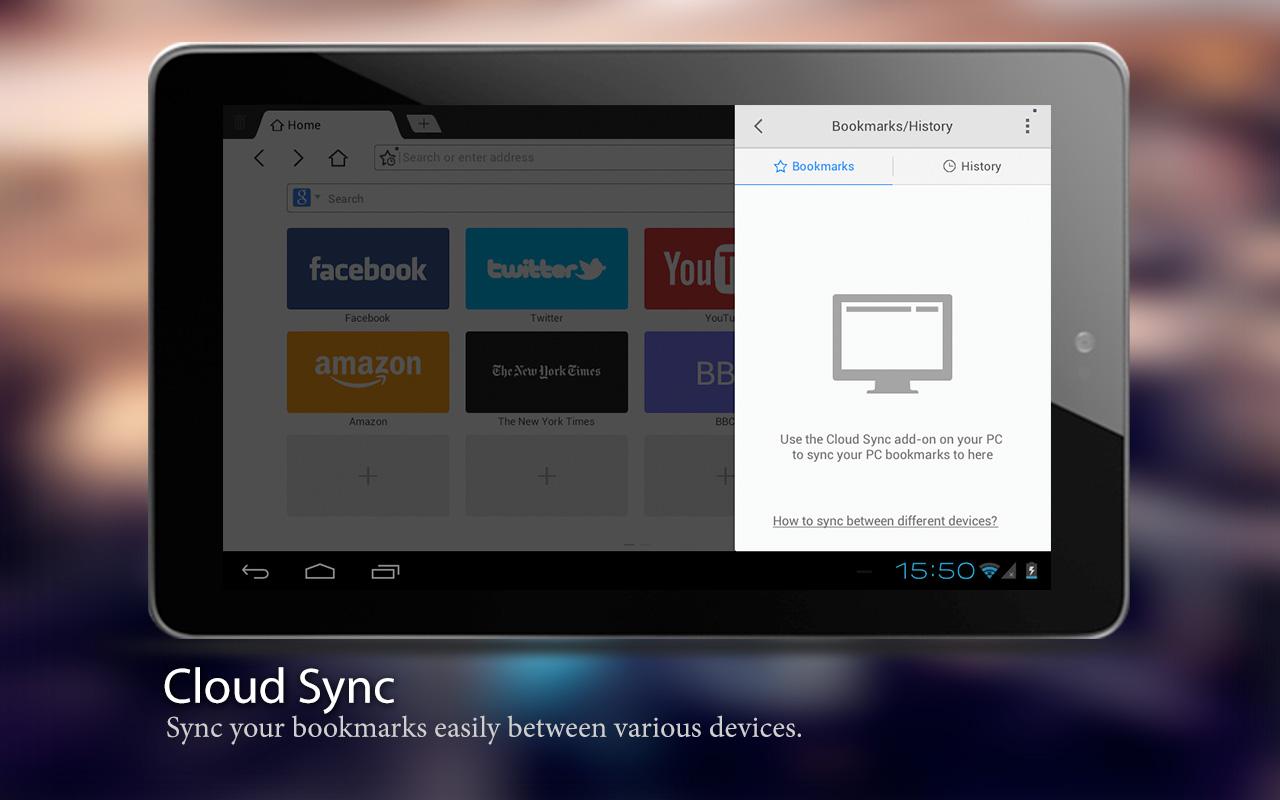The height and width of the screenshot is (800, 1280).
Task: Tap the "Facebook" caption under its tile
Action: coord(368,318)
